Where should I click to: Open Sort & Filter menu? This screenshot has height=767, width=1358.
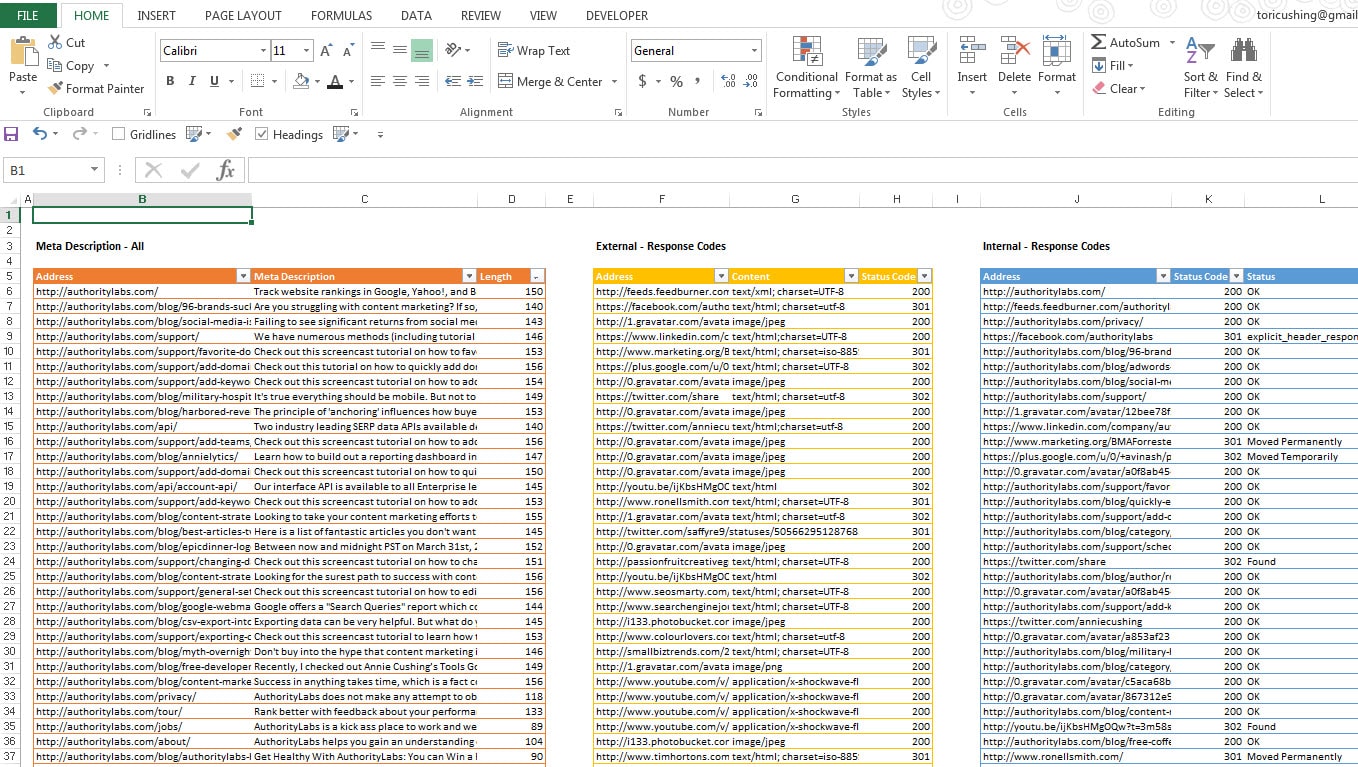point(1201,68)
